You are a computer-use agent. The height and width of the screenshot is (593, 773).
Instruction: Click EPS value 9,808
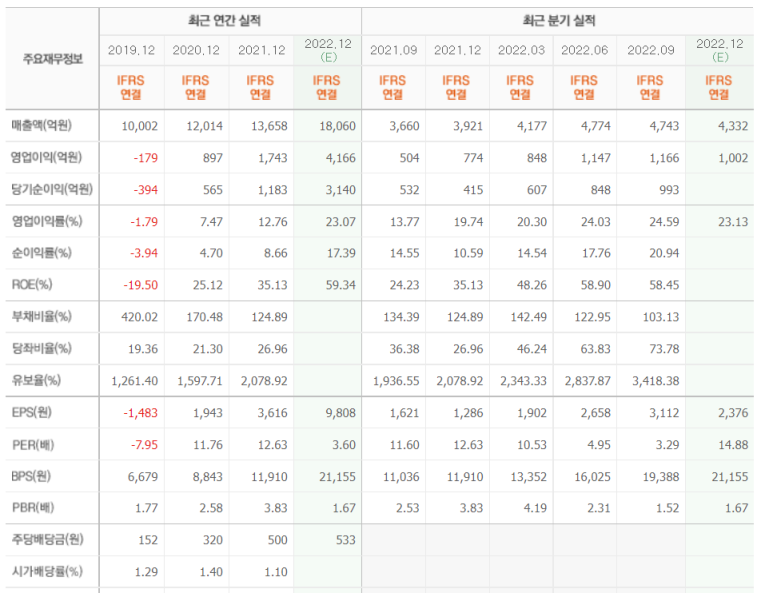[340, 413]
